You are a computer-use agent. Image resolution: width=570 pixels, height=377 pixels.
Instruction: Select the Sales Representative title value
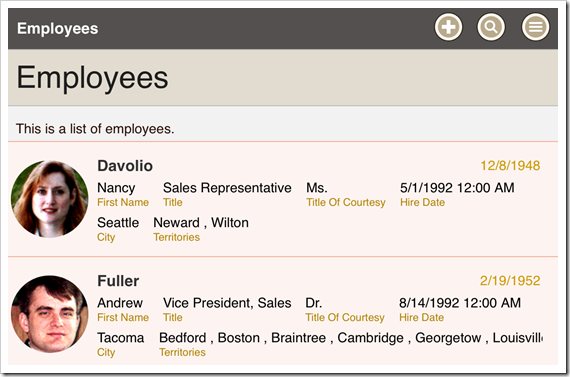tap(227, 188)
